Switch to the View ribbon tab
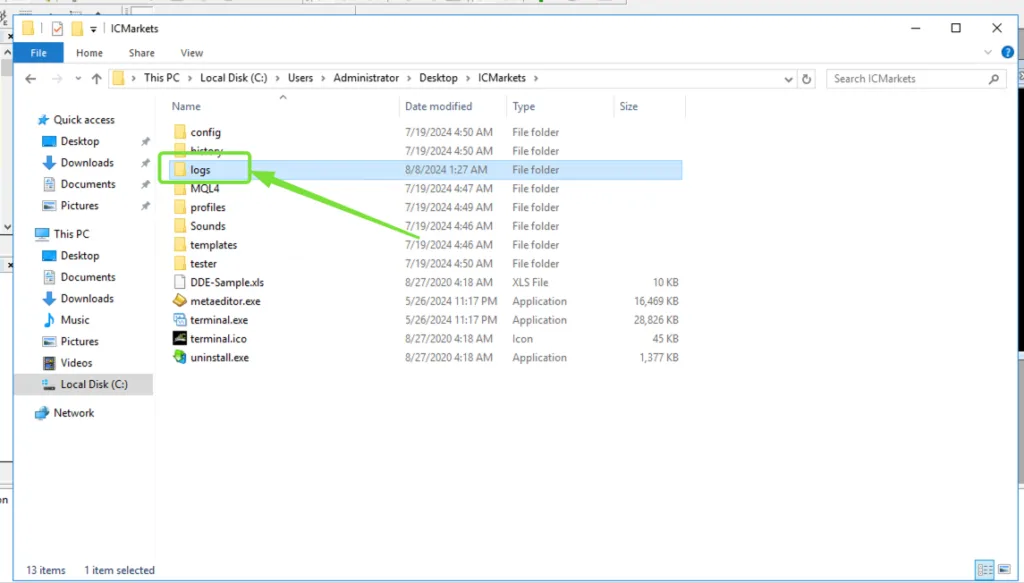 click(x=191, y=53)
